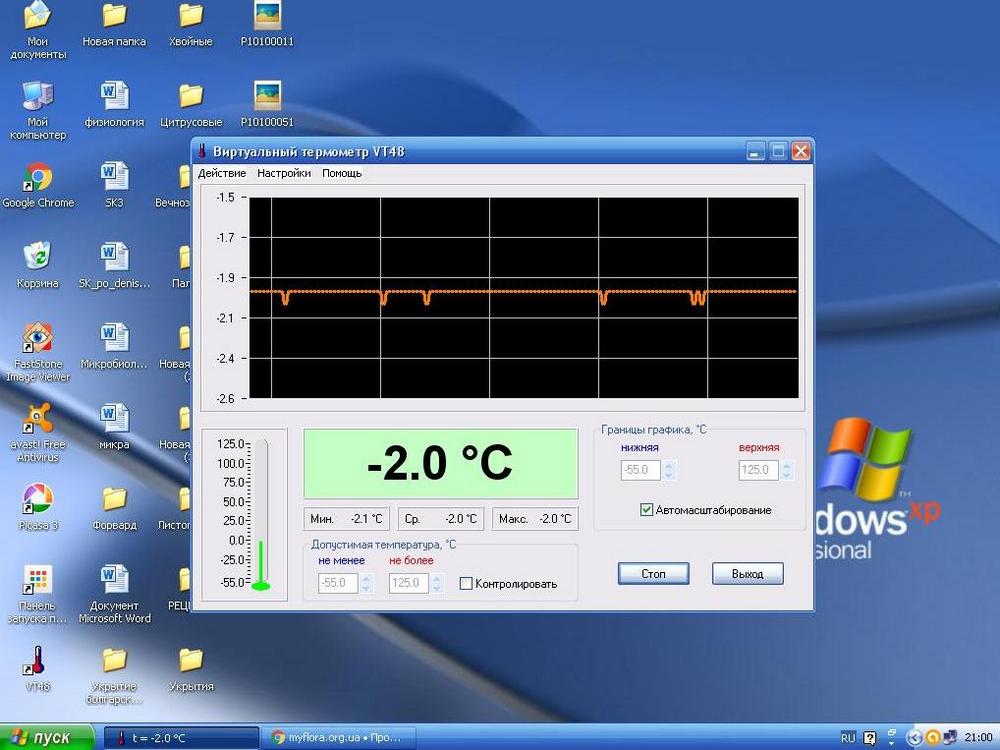Open the Помощь menu

pos(342,173)
